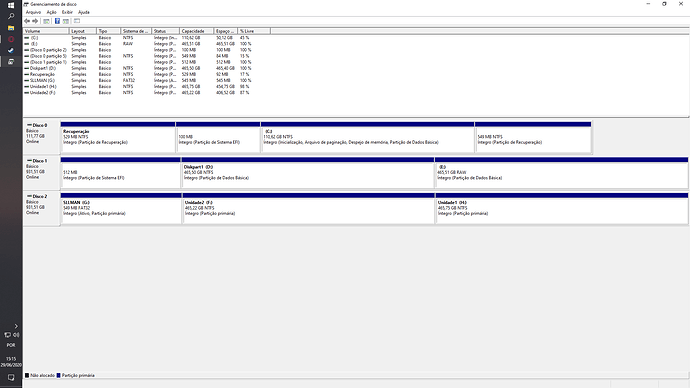Click the blue Partição primária legend swatch
Viewport: 690px width, 388px height.
(x=59, y=375)
